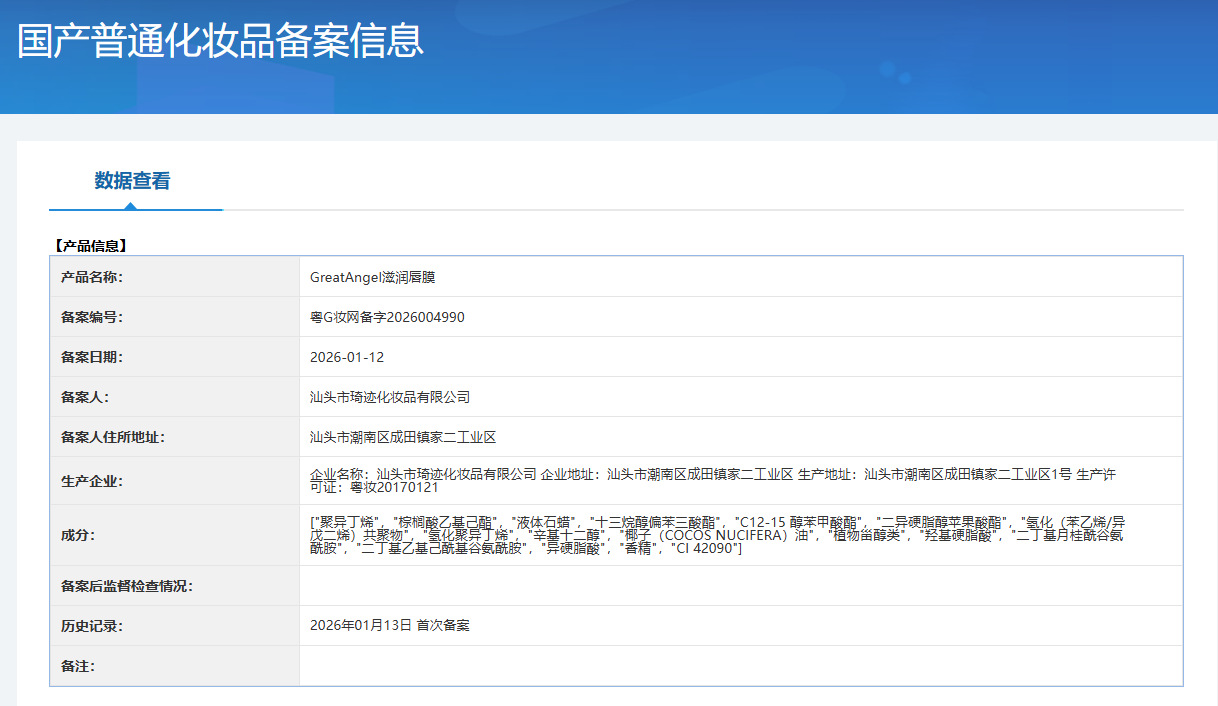Click history entry 2026年01月13日 首次备案
The width and height of the screenshot is (1218, 706).
[x=390, y=626]
